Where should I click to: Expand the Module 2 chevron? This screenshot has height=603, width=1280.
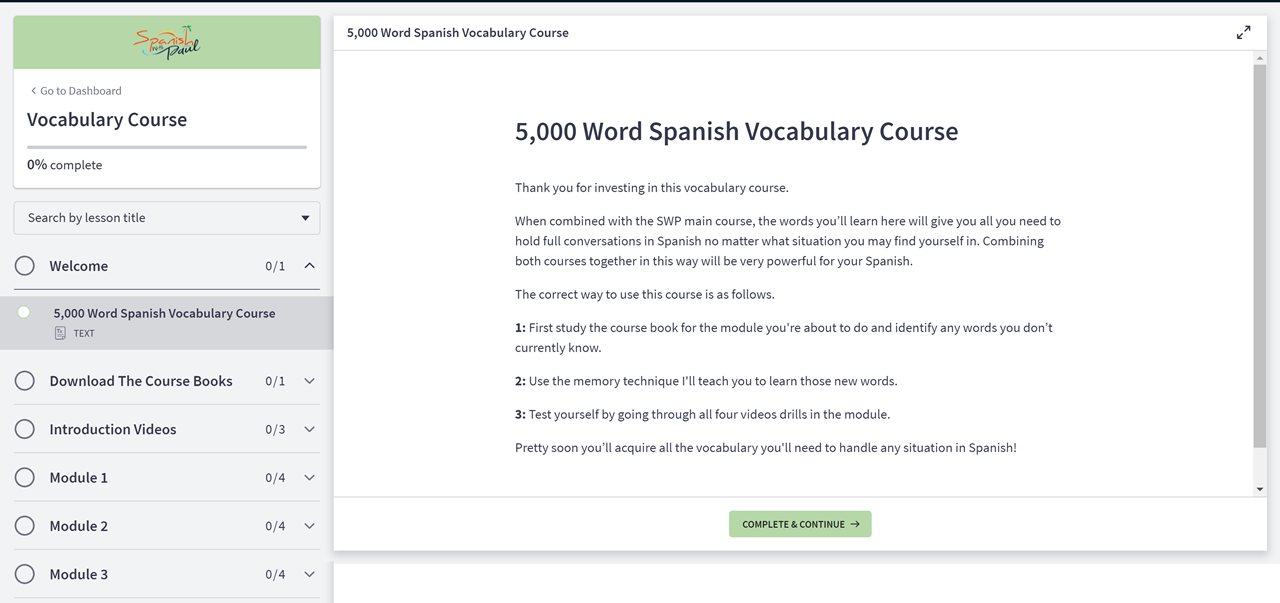click(309, 526)
